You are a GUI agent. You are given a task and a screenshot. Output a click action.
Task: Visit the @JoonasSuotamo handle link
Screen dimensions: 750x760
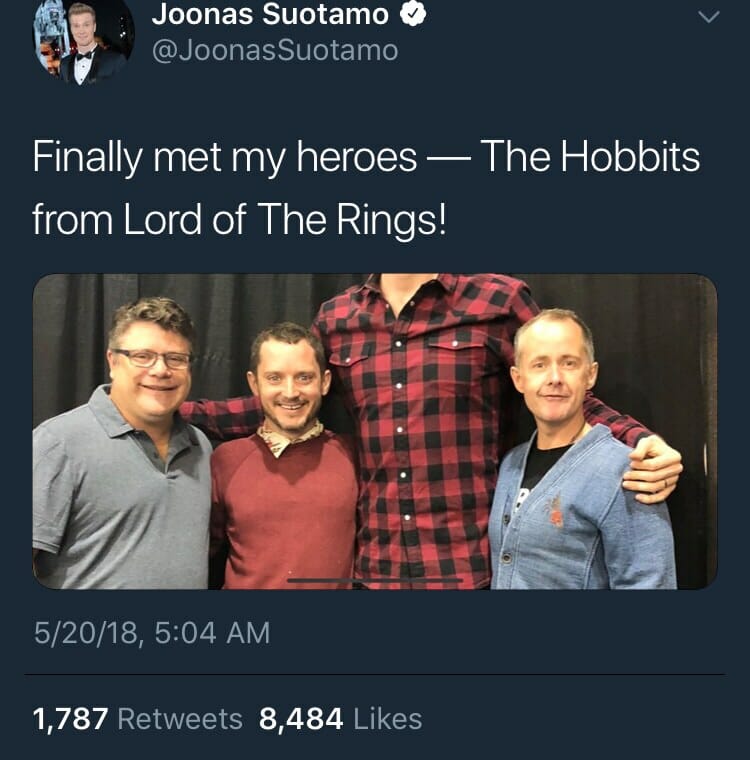pyautogui.click(x=274, y=50)
